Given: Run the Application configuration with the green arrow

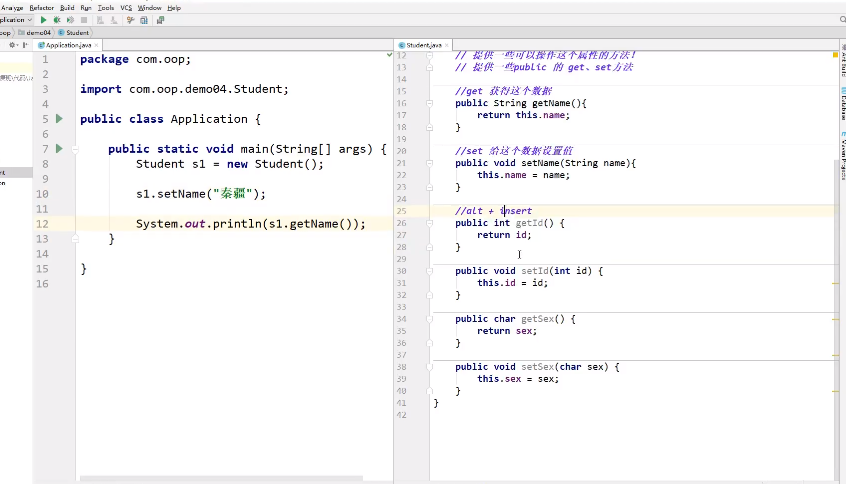Looking at the screenshot, I should coord(44,20).
